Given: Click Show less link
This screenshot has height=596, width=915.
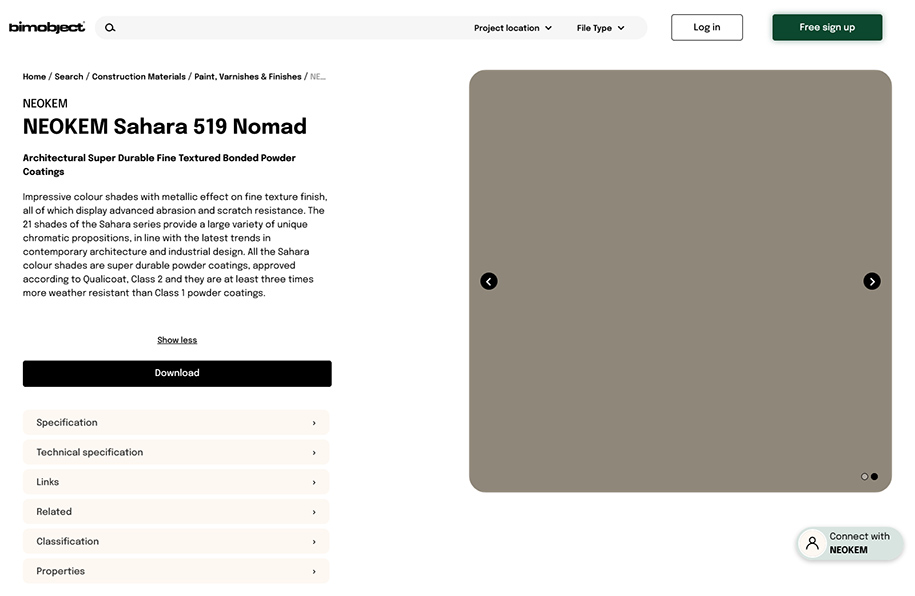Looking at the screenshot, I should tap(177, 340).
